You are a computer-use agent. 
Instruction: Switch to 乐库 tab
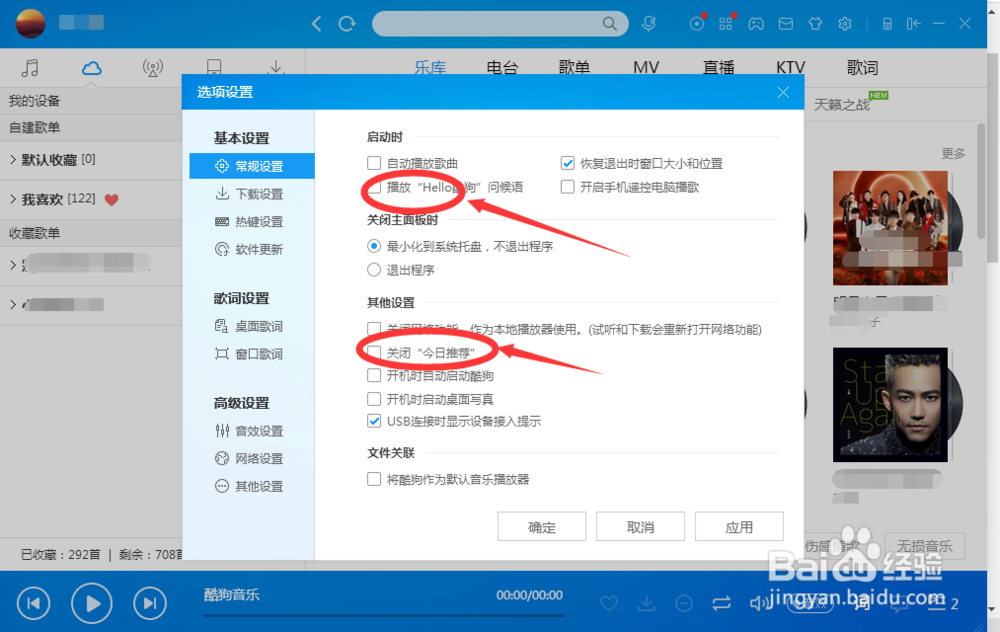(x=430, y=68)
